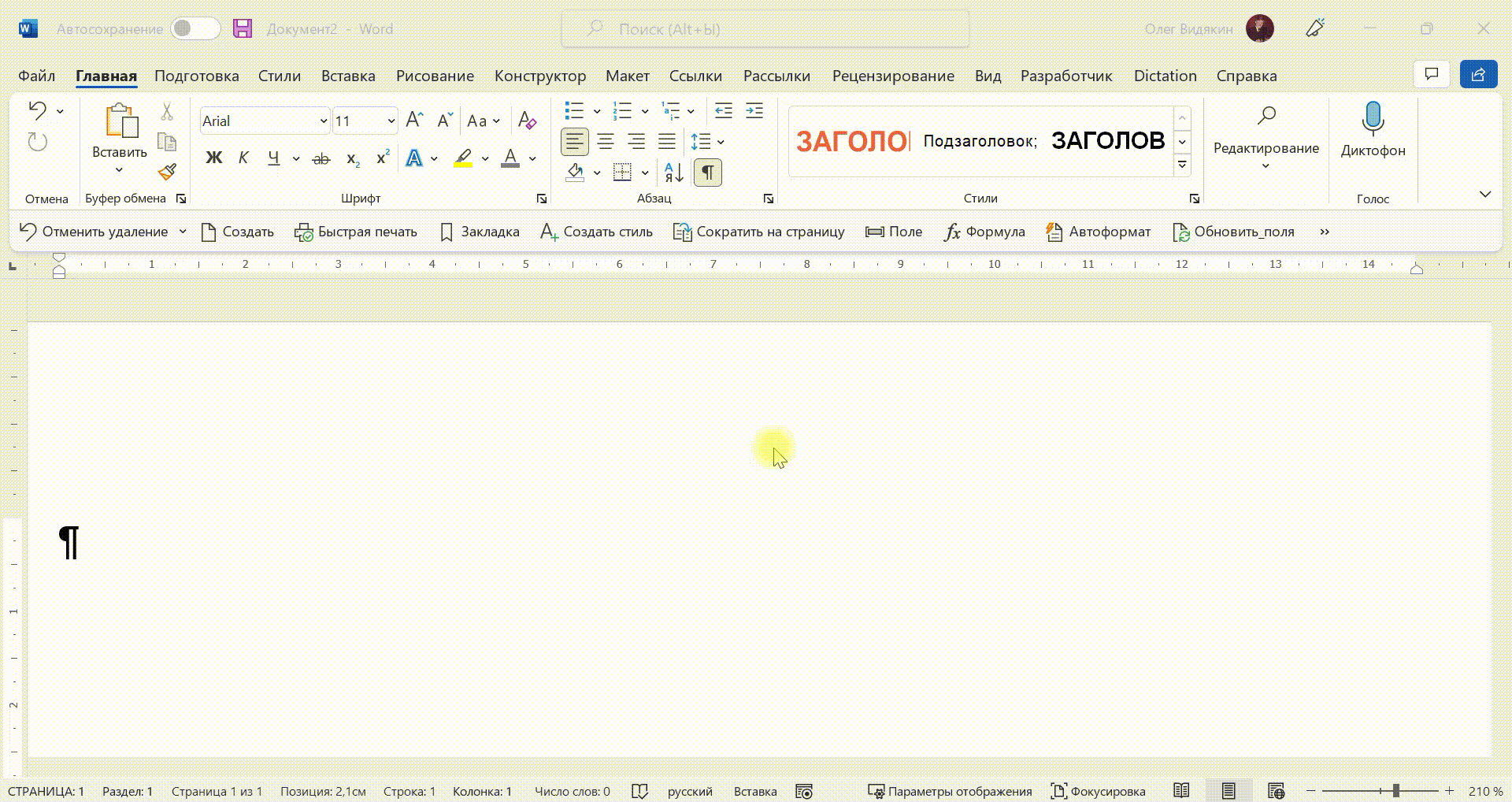Toggle justified text alignment
Viewport: 1512px width, 802px height.
[x=667, y=142]
